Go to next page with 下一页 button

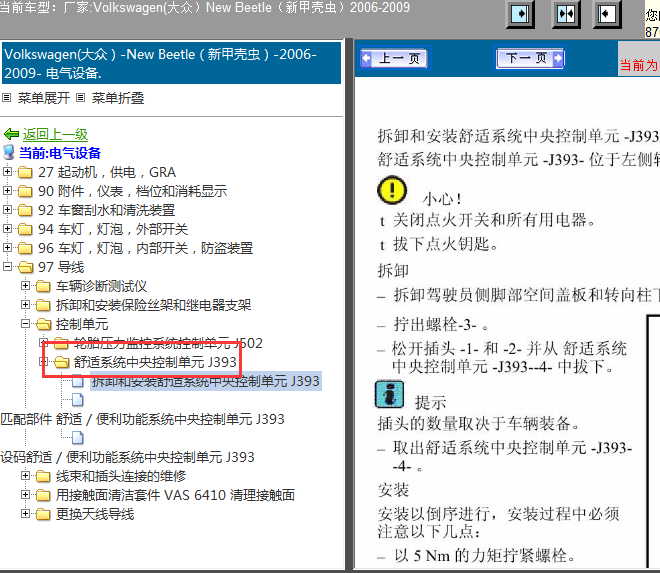click(530, 58)
